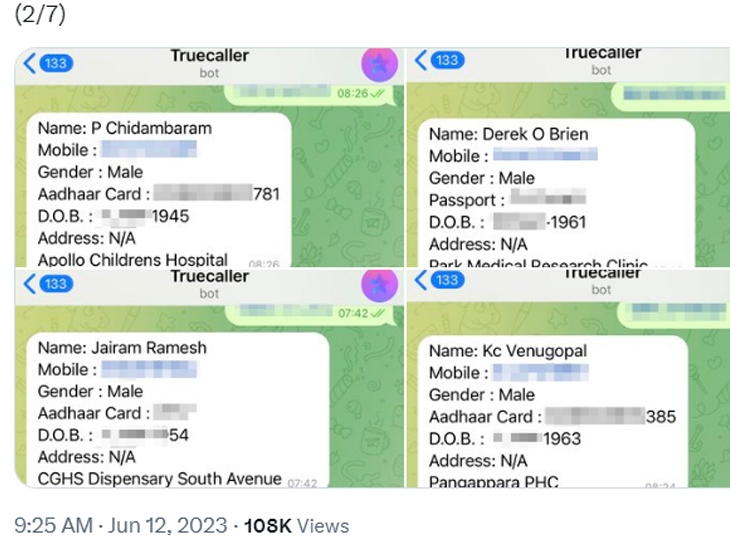Screen dimensions: 730x548
Task: Tap the back chevron above P Chidambaram's details
Action: click(x=29, y=64)
